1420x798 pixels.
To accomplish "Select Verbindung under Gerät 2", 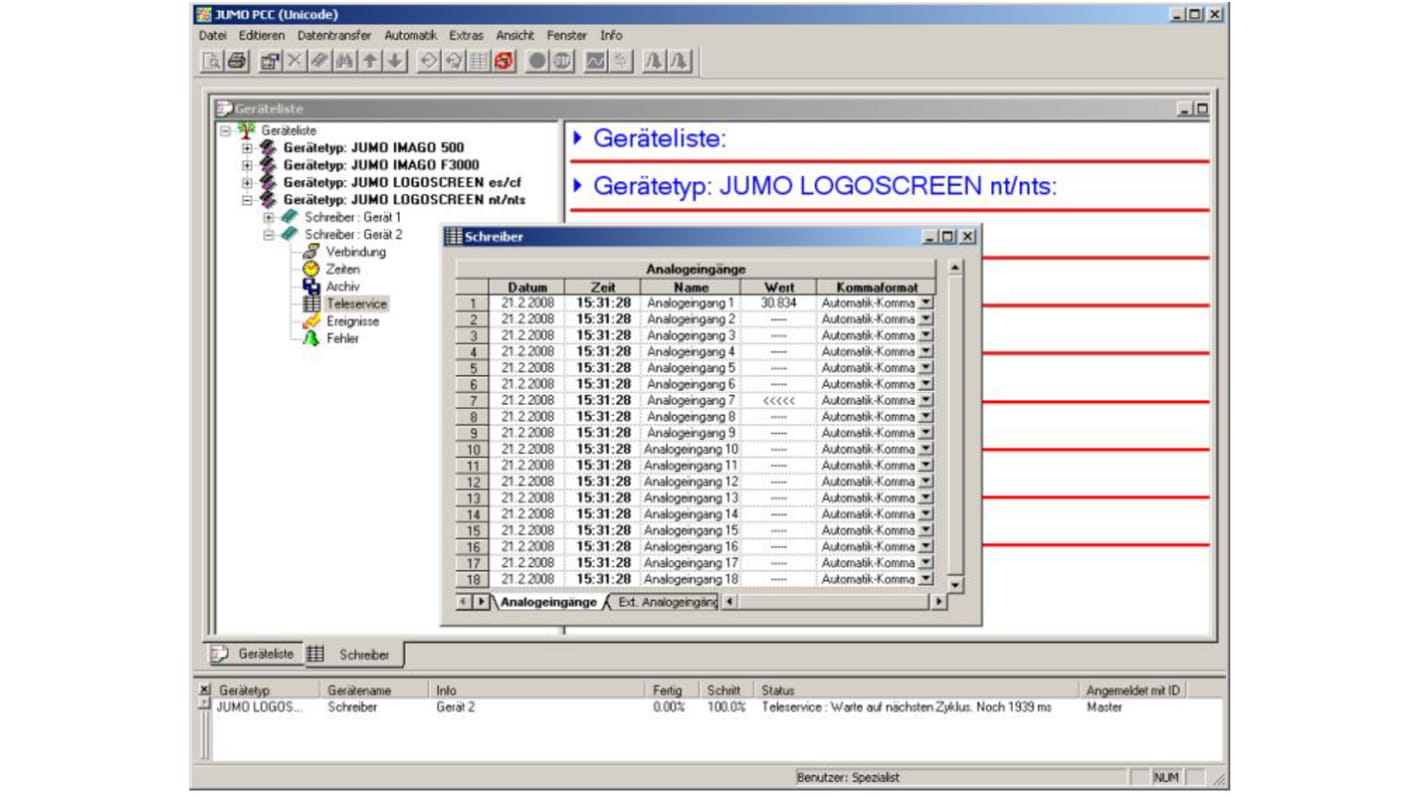I will point(355,252).
